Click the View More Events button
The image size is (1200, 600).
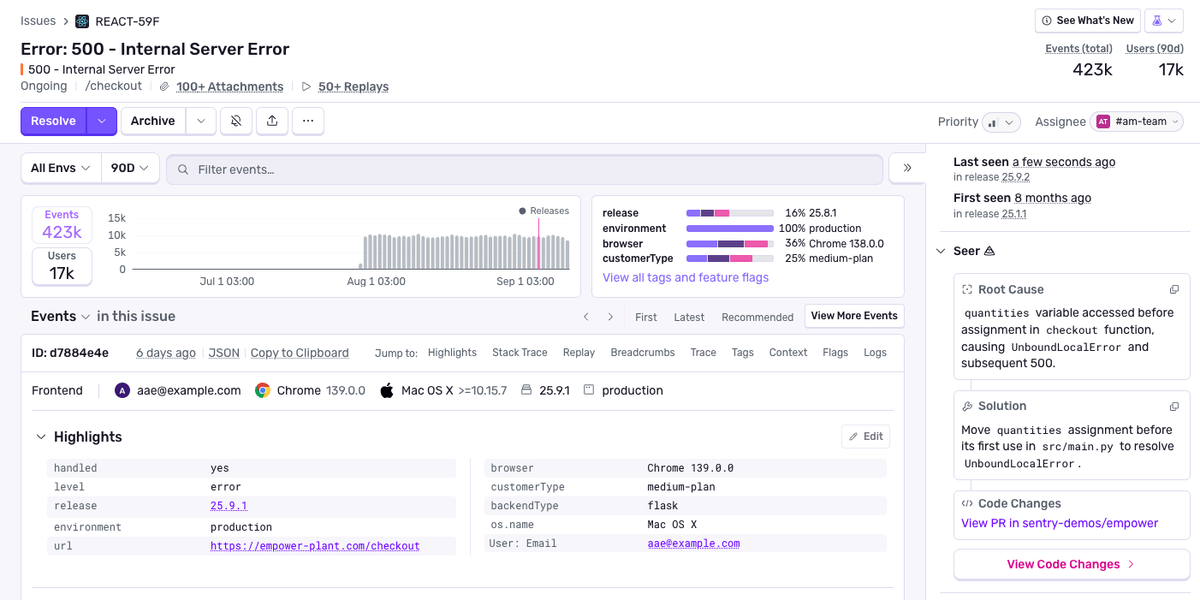coord(854,316)
